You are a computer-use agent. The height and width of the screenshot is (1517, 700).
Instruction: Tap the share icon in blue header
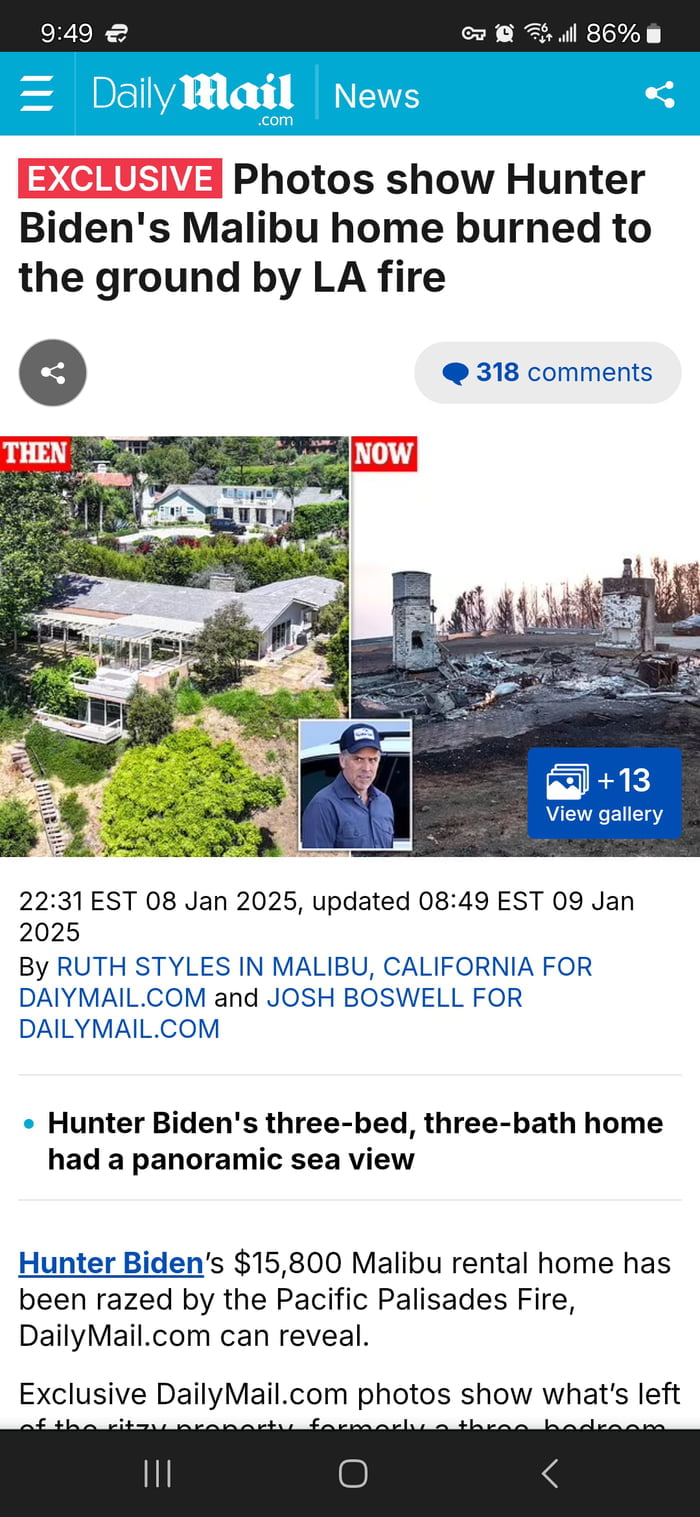[659, 95]
